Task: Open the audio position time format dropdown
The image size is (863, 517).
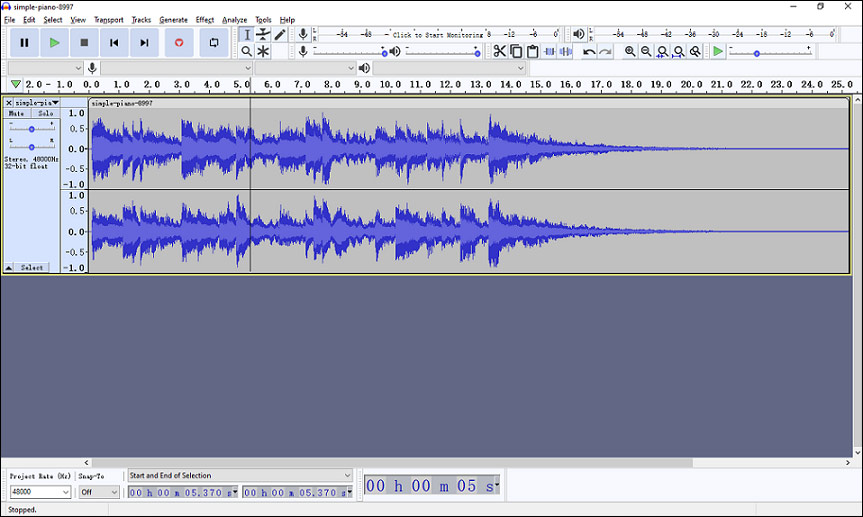Action: [497, 485]
